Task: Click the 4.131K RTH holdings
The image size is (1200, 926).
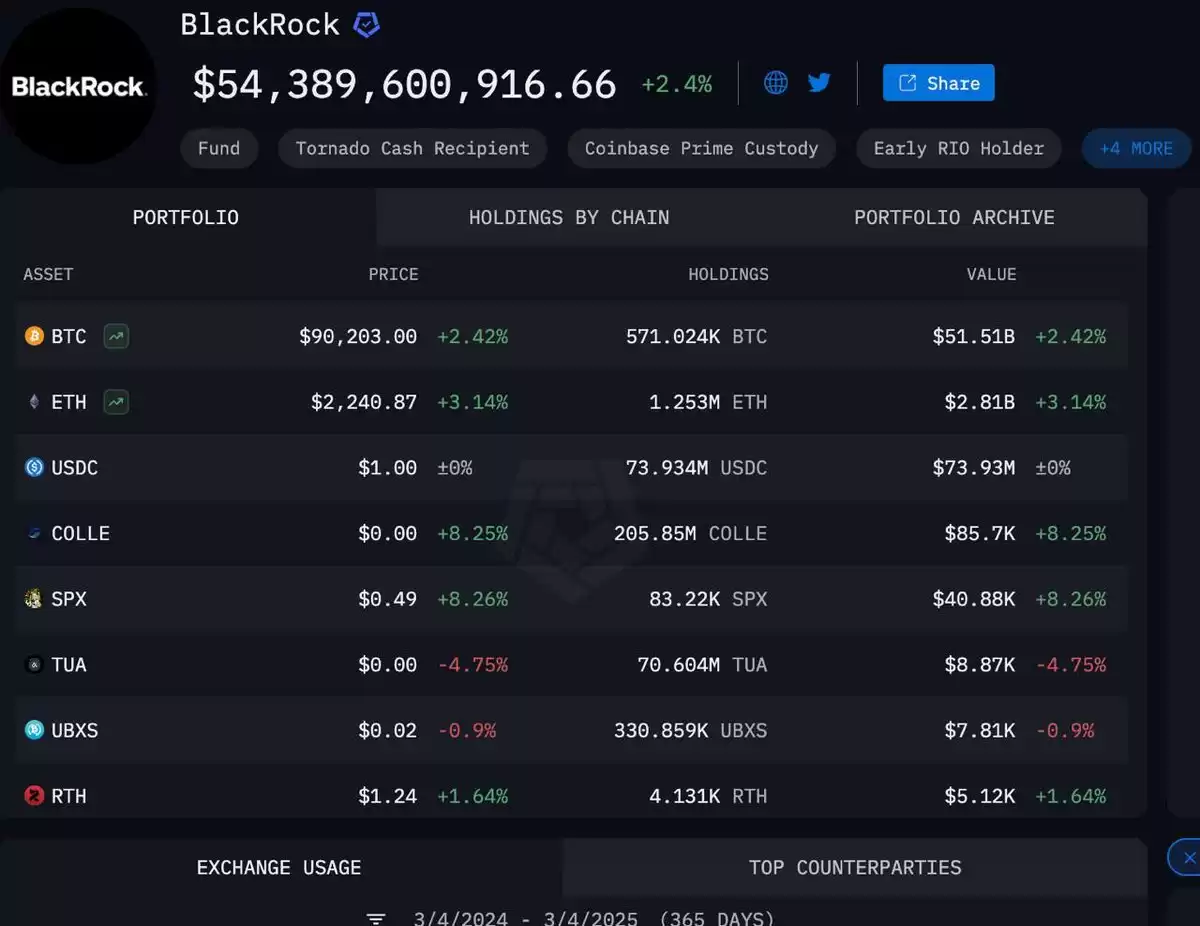Action: tap(708, 796)
